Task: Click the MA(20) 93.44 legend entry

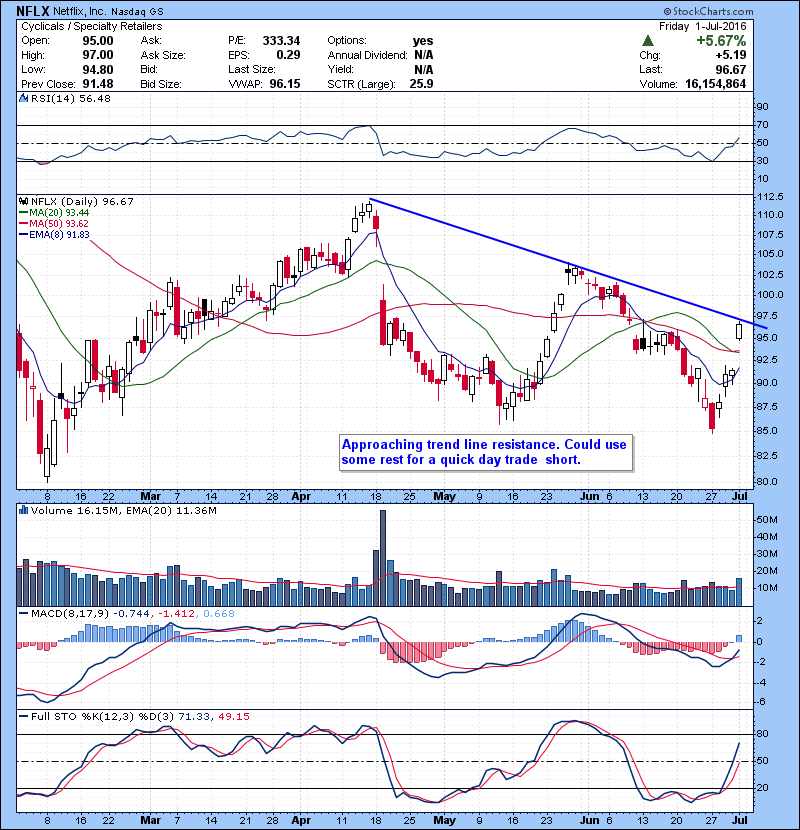Action: 55,213
